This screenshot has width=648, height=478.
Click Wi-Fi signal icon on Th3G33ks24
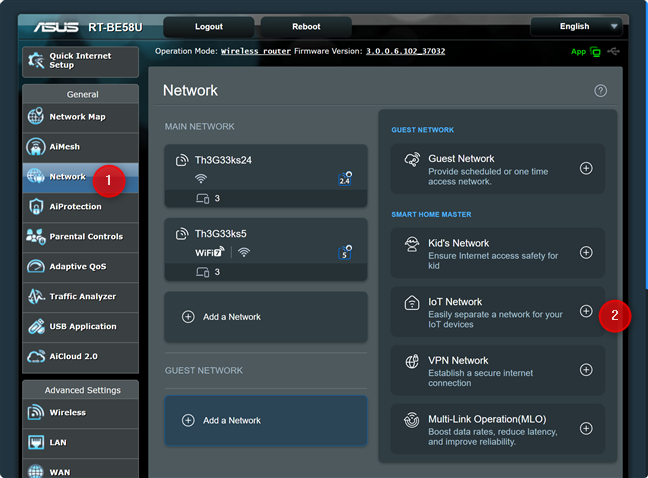(x=201, y=178)
